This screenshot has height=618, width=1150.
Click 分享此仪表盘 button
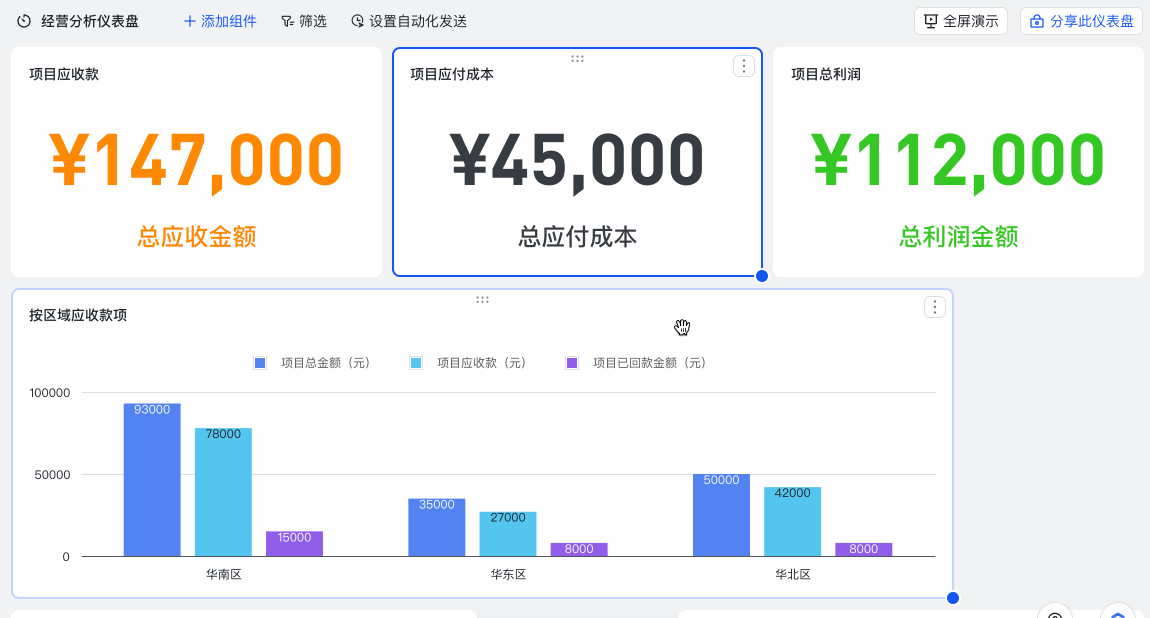[x=1081, y=21]
